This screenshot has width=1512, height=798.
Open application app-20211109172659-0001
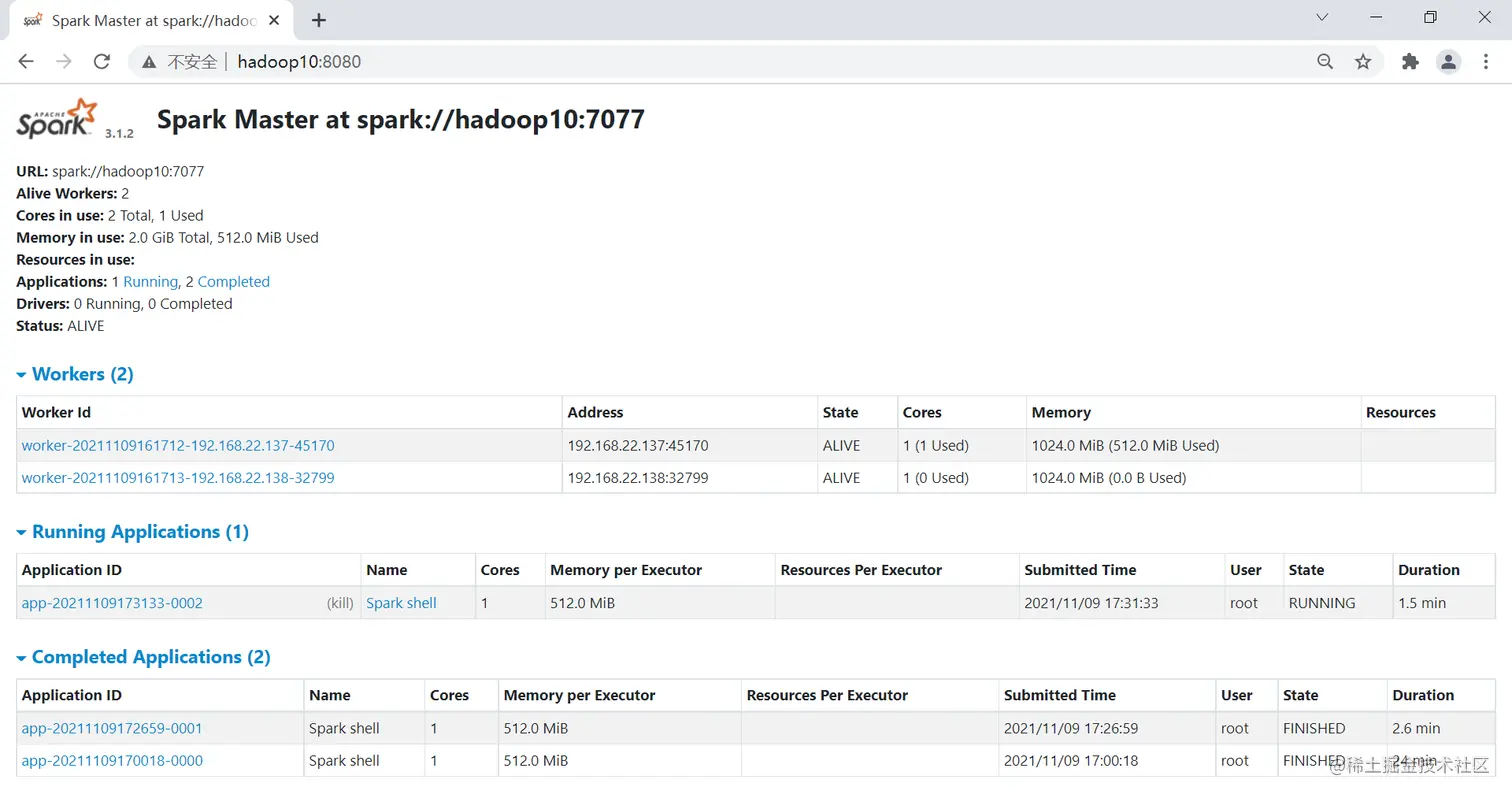(112, 728)
